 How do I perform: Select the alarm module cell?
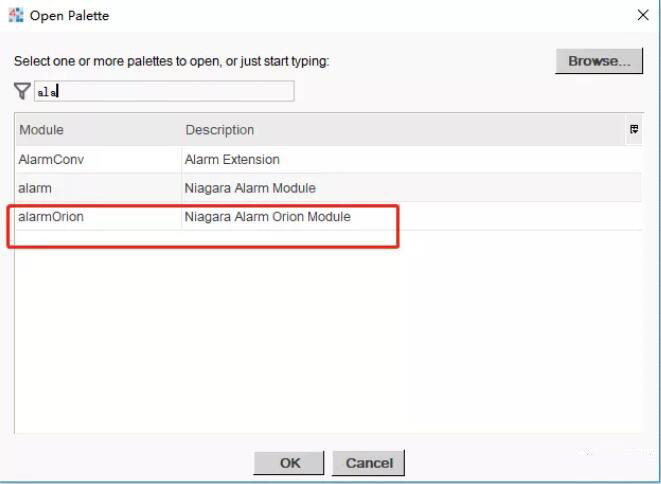pos(99,188)
